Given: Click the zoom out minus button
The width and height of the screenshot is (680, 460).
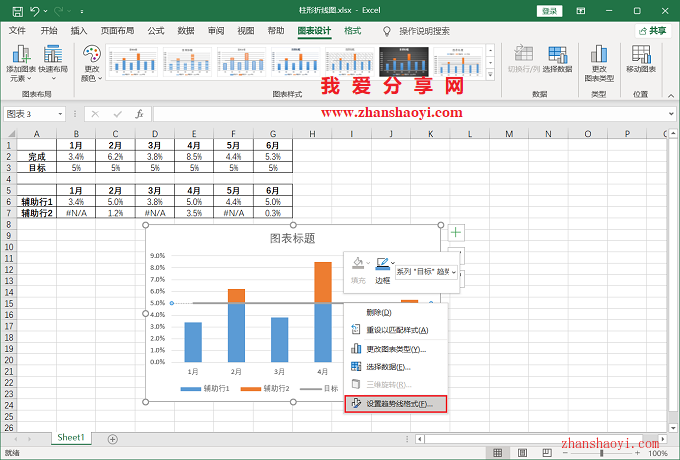Looking at the screenshot, I should 565,453.
